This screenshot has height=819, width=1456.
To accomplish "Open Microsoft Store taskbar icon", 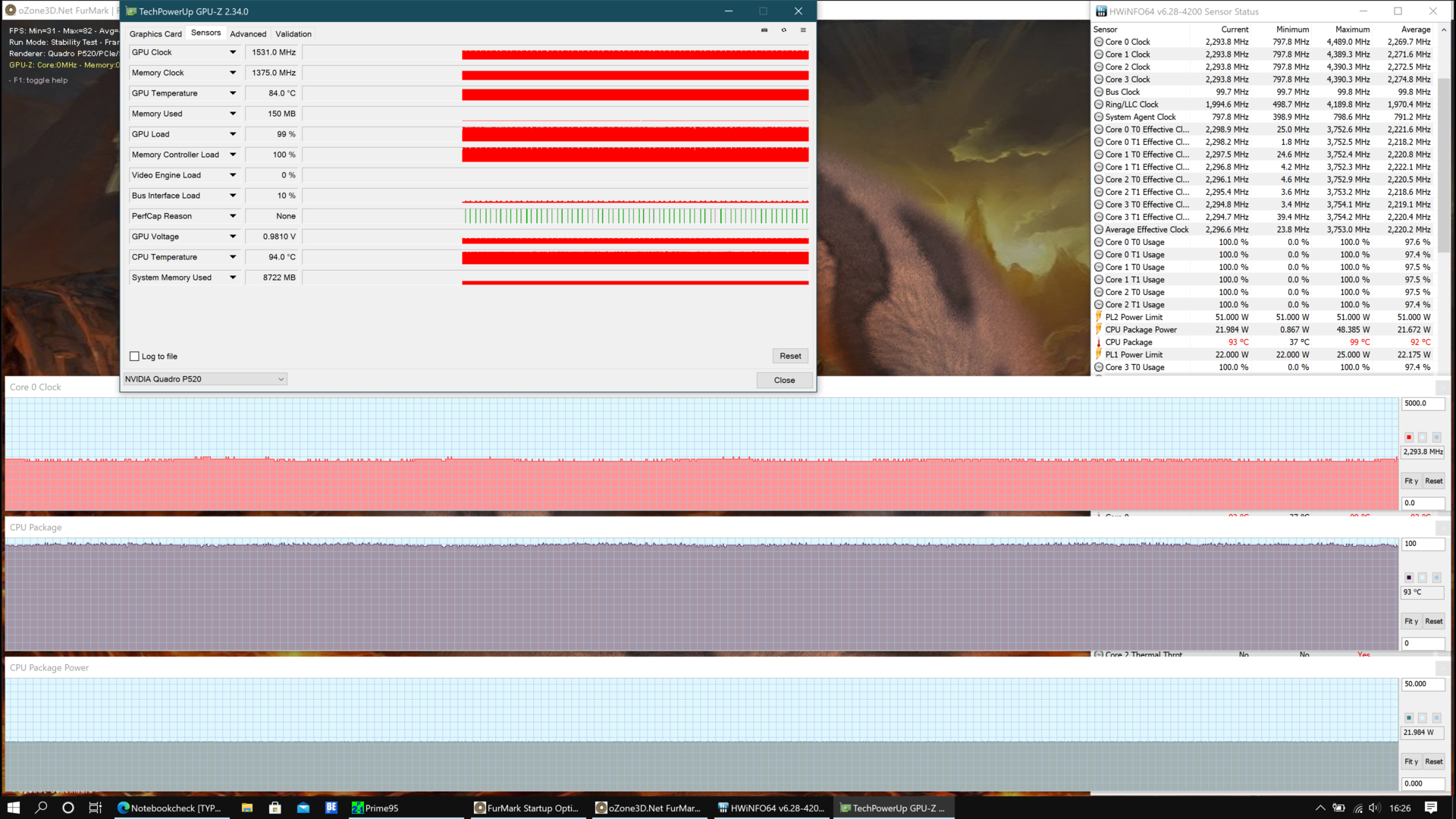I will [x=275, y=808].
